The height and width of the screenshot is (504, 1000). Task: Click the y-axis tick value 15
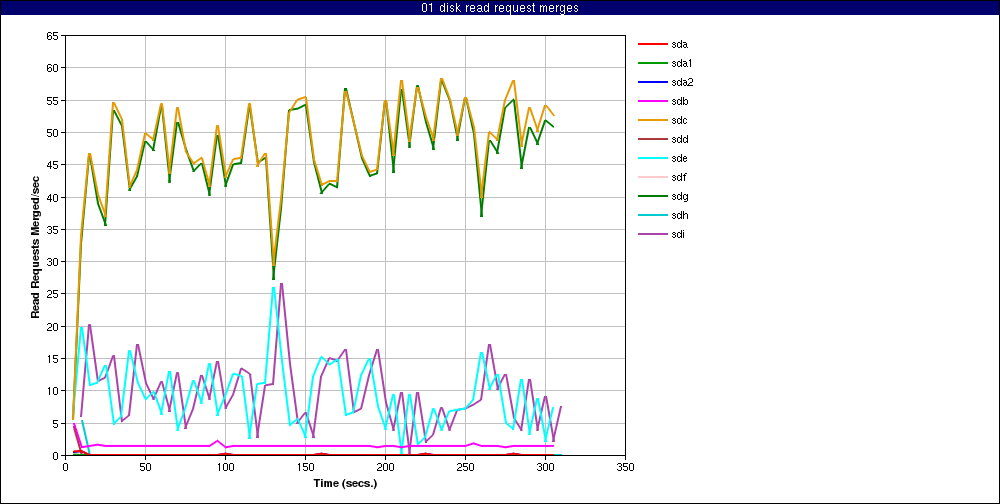pyautogui.click(x=53, y=359)
